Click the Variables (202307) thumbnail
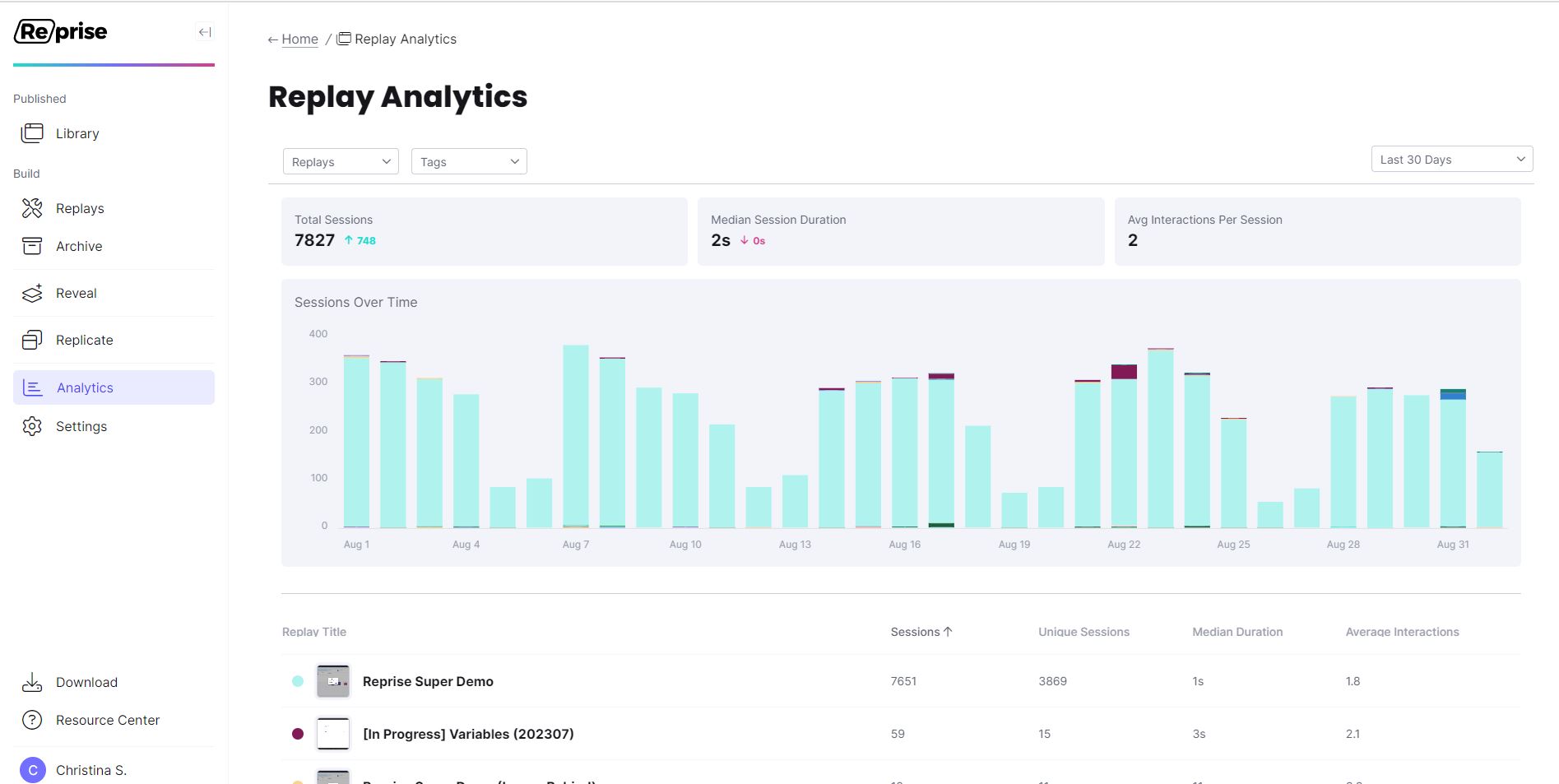1559x784 pixels. coord(333,734)
